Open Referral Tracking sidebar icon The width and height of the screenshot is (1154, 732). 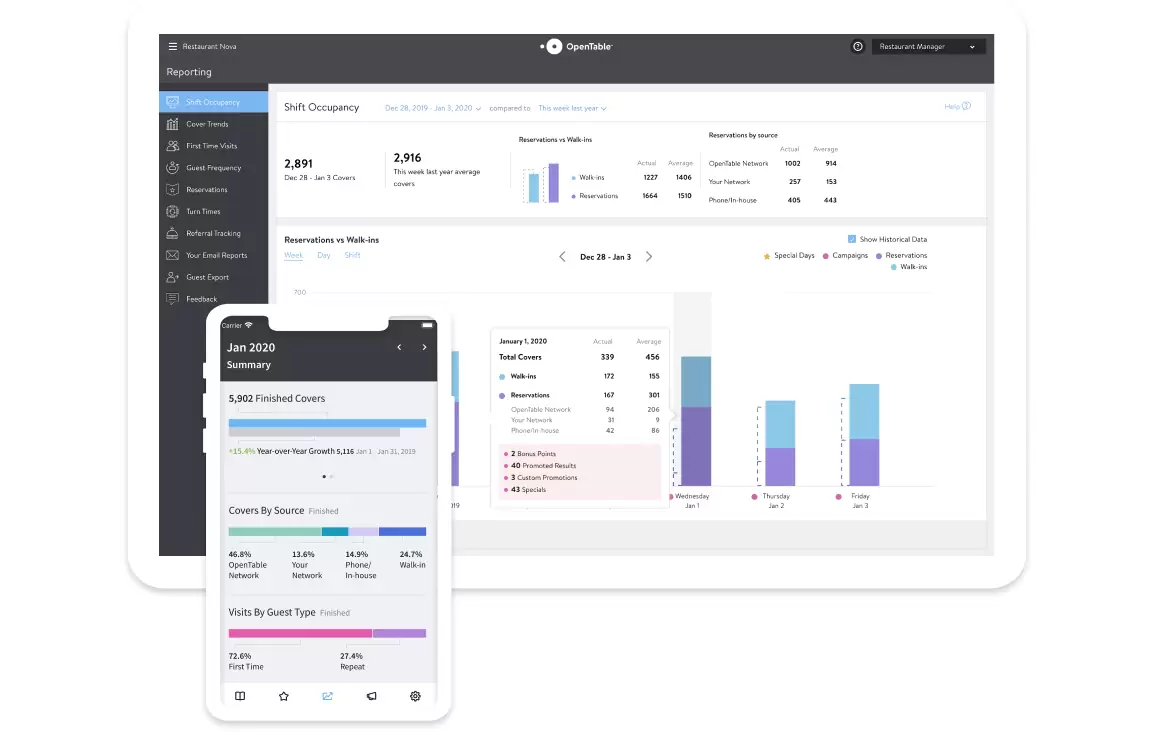pos(172,233)
